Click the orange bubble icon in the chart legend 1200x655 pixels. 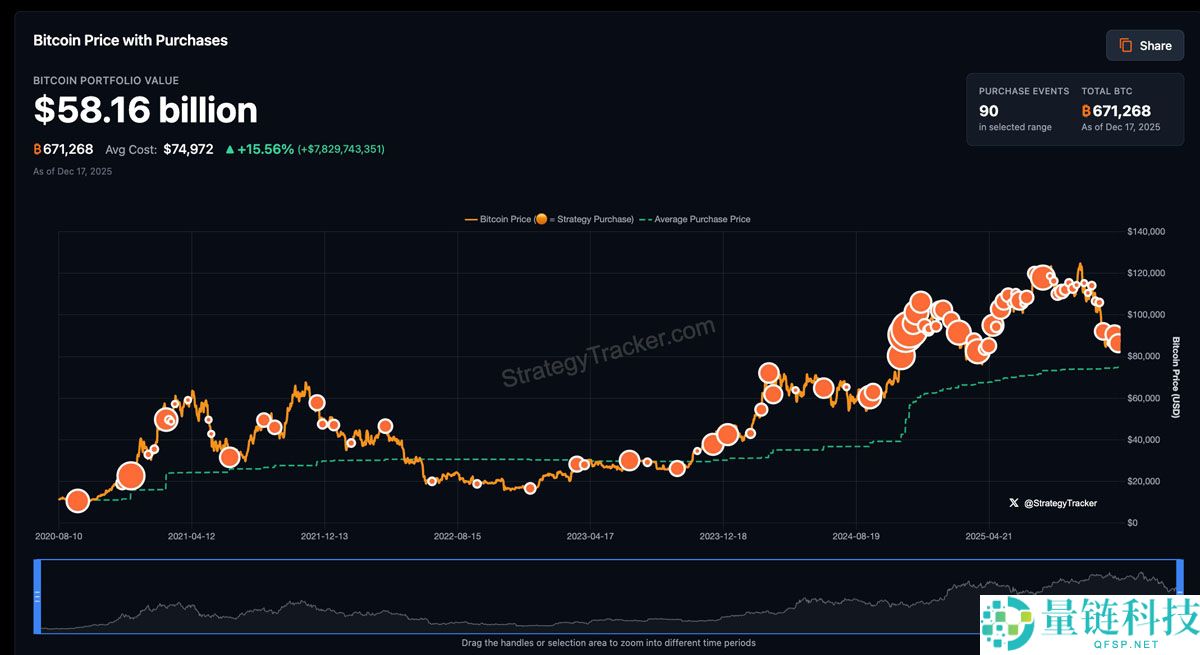tap(541, 218)
